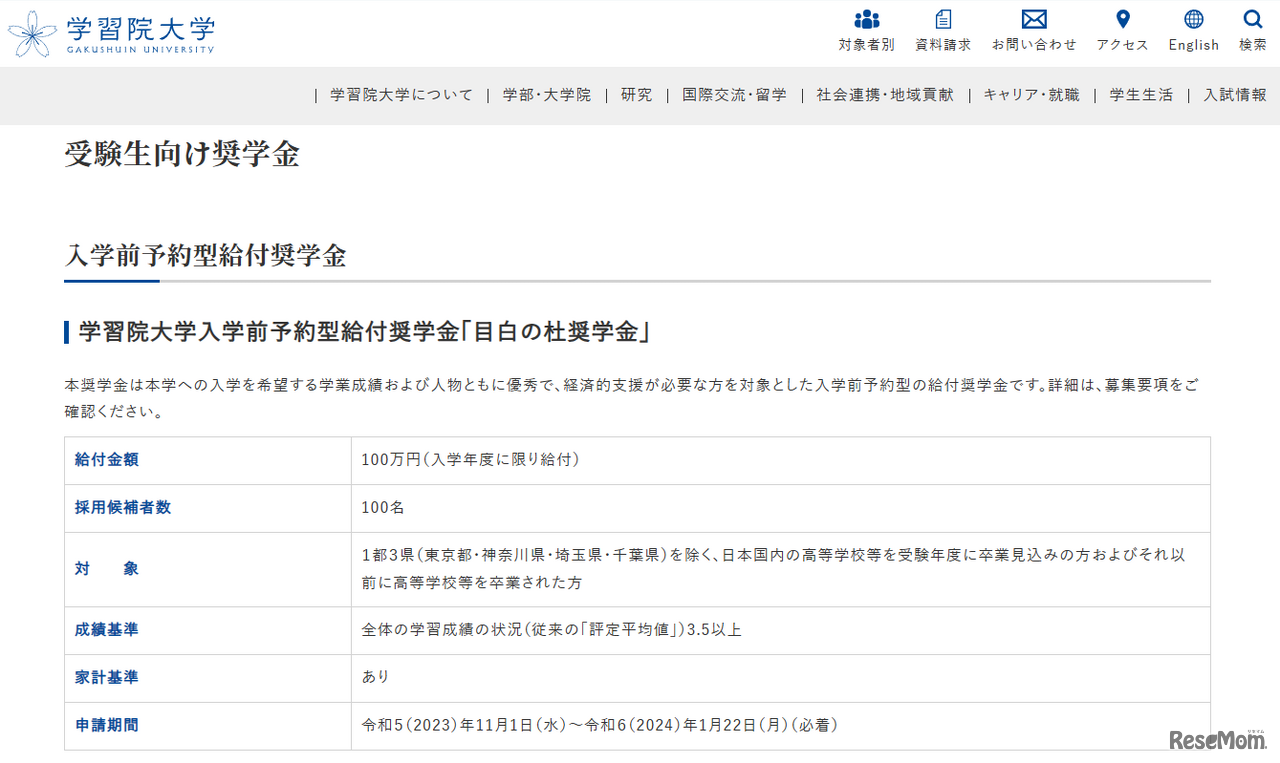Open 学部・大学院 from the navigation
The height and width of the screenshot is (763, 1280).
(546, 95)
